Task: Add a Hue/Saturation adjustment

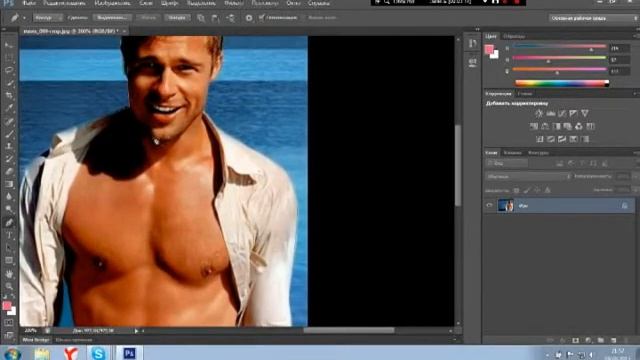Action: pos(533,127)
